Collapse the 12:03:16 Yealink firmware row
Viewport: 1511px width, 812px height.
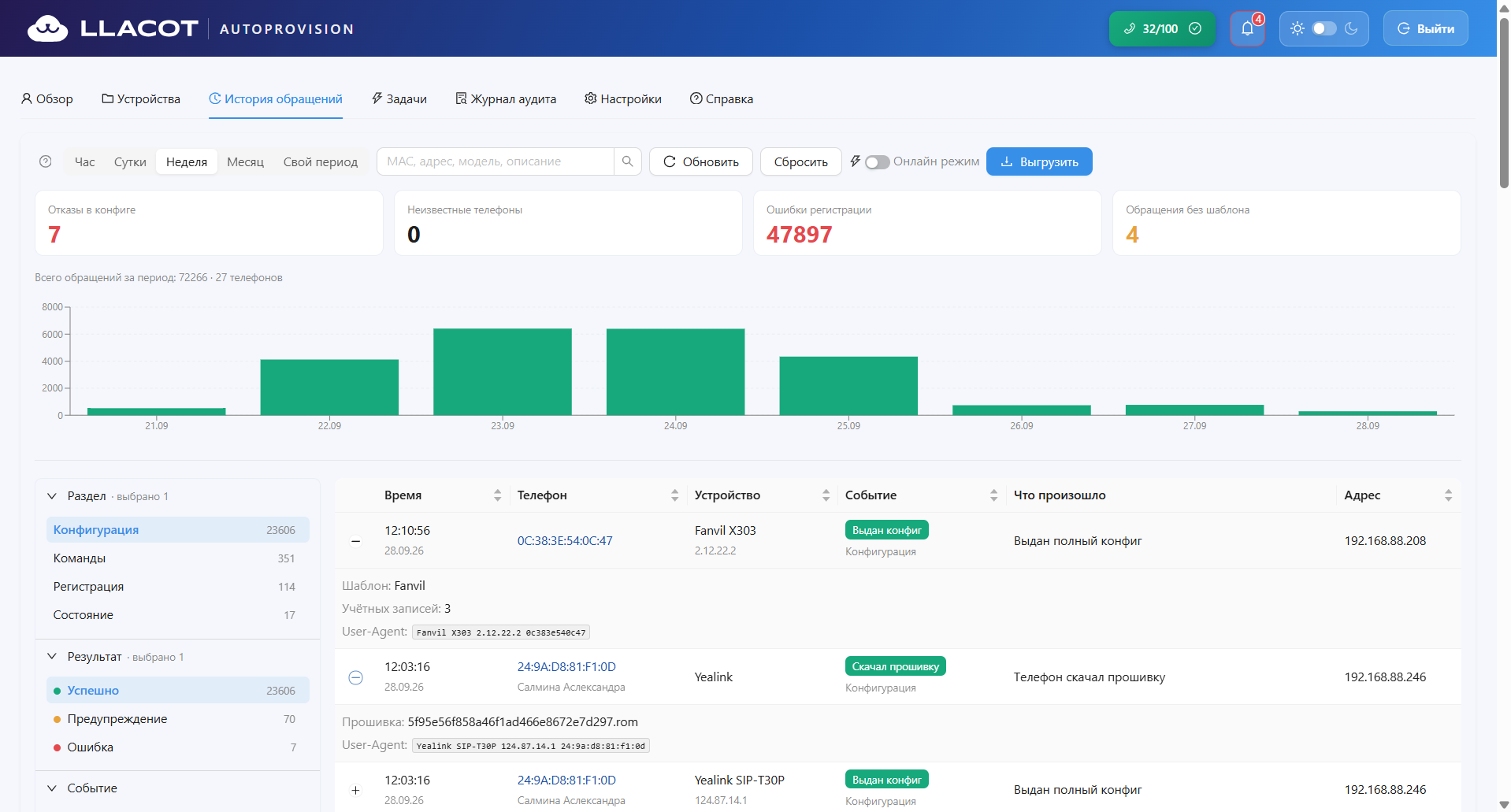(x=355, y=677)
